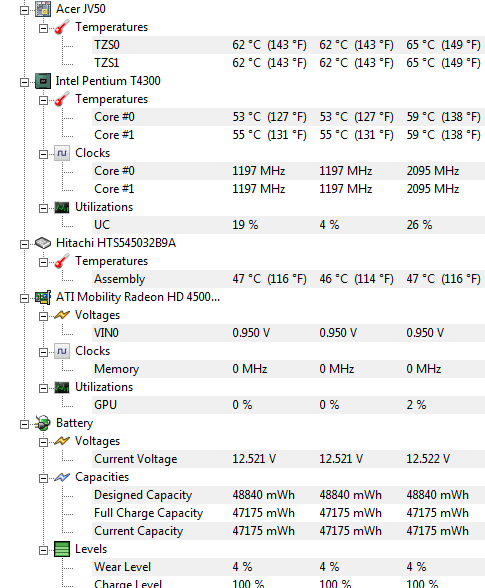Click the 12.522 V maximum voltage value

point(428,459)
